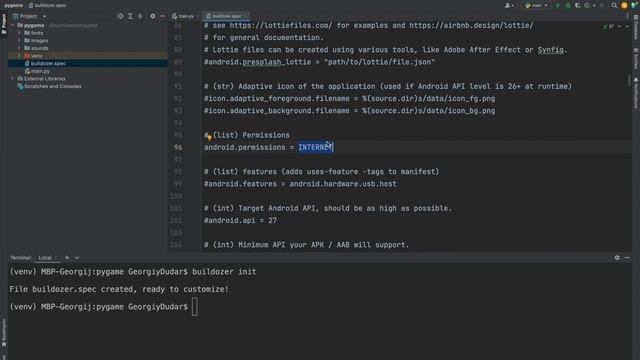Image resolution: width=640 pixels, height=360 pixels.
Task: Click the intention lightbulb on line 95
Action: click(209, 138)
